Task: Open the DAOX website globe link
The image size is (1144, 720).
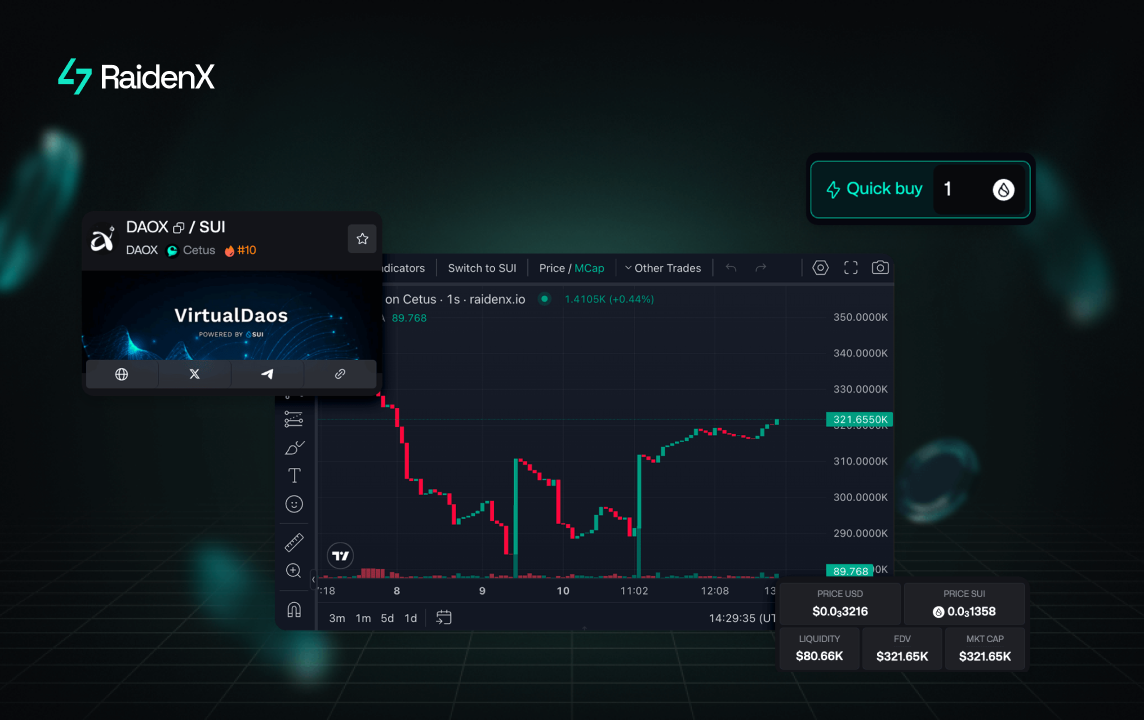Action: point(122,374)
